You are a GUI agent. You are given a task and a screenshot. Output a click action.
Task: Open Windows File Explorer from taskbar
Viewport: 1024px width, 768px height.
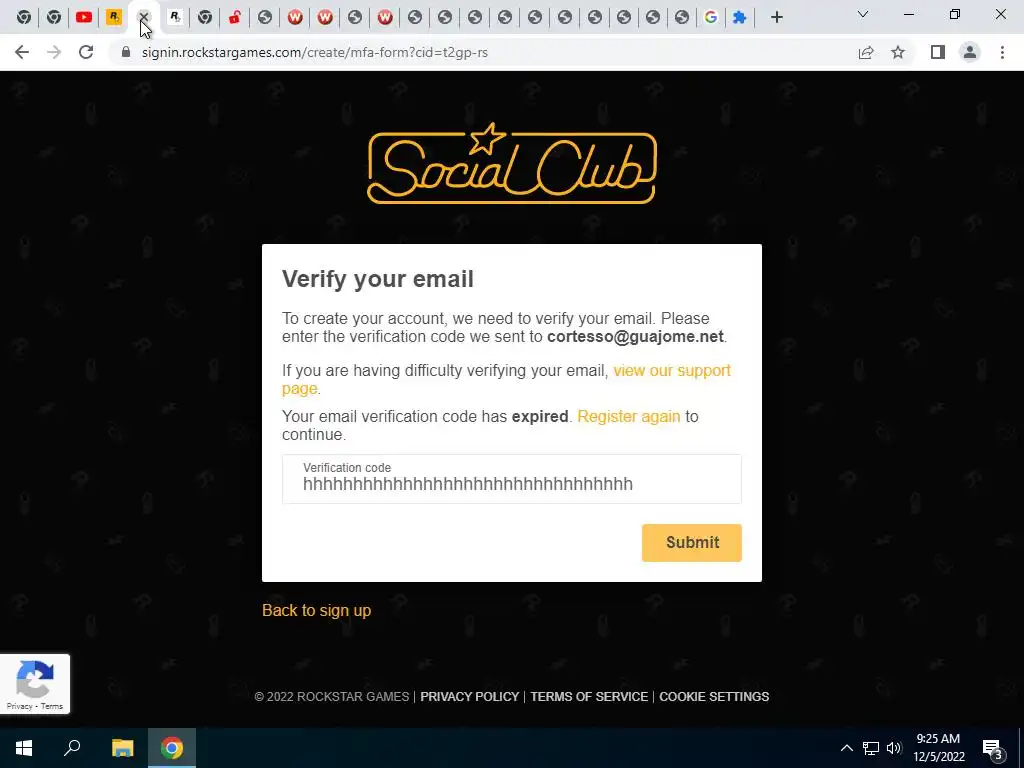pyautogui.click(x=122, y=748)
